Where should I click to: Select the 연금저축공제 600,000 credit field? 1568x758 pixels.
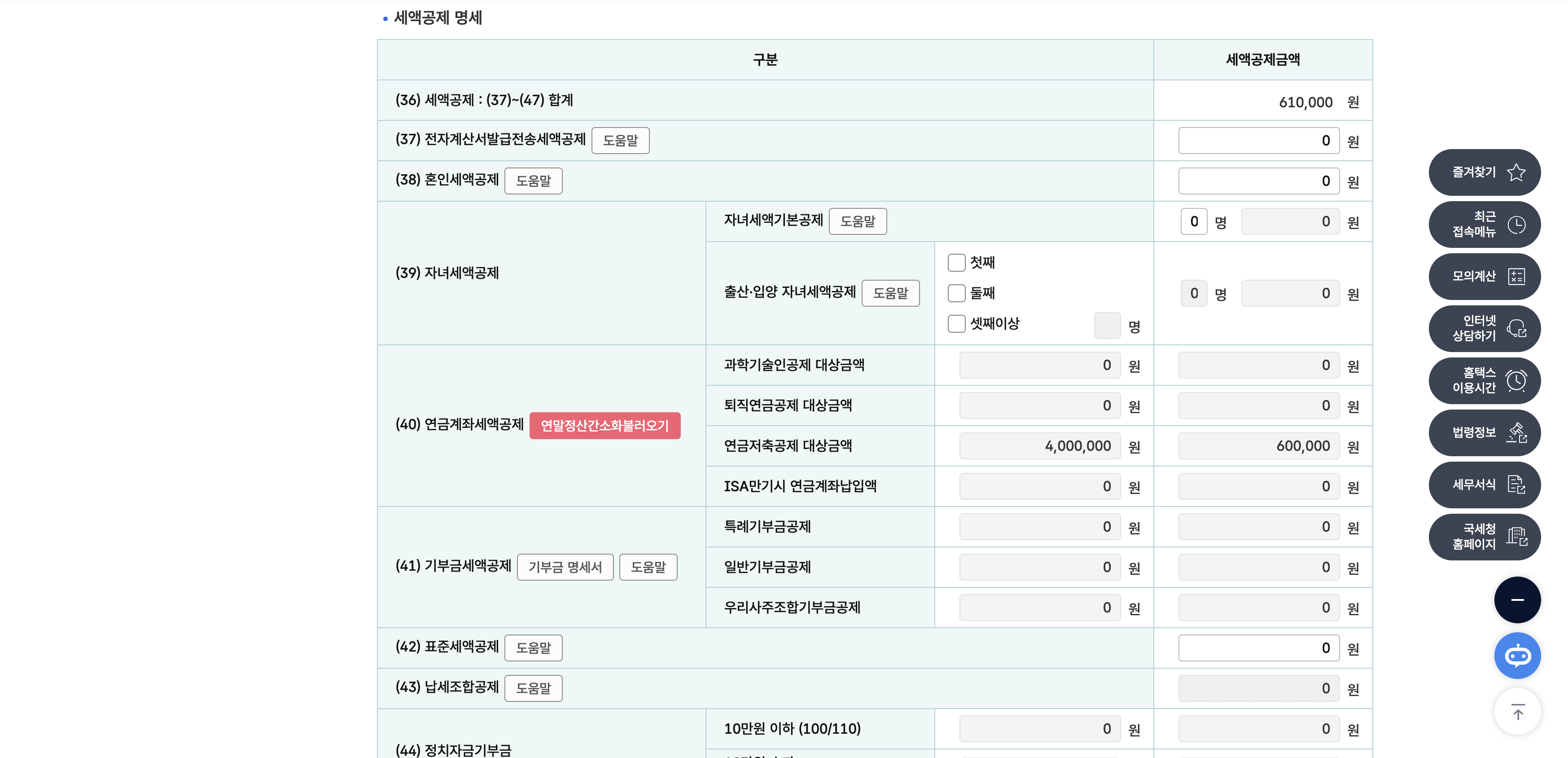click(1259, 445)
